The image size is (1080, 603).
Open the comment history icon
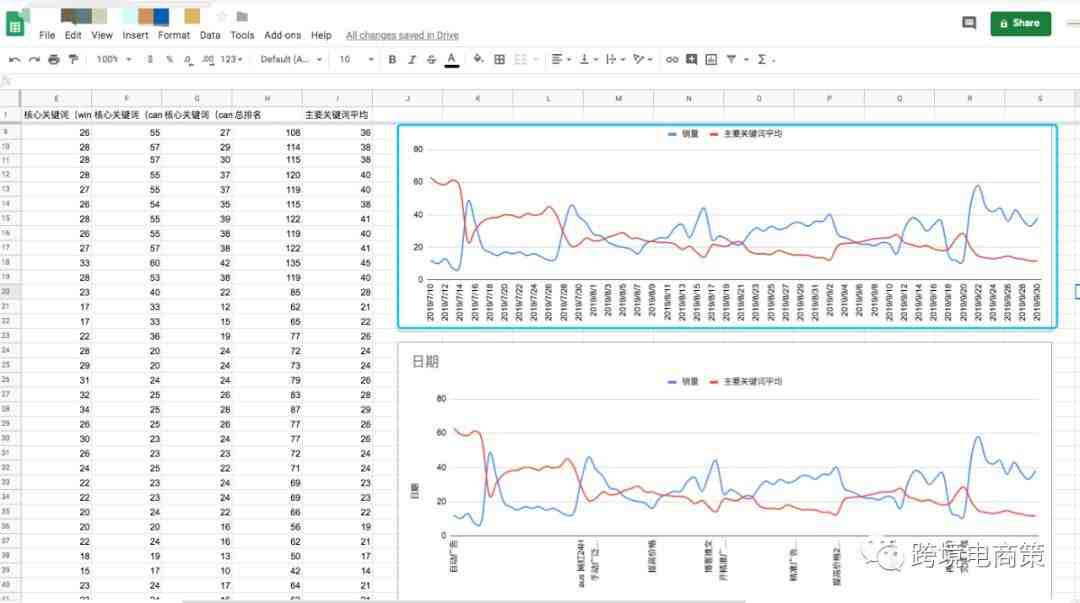(968, 23)
